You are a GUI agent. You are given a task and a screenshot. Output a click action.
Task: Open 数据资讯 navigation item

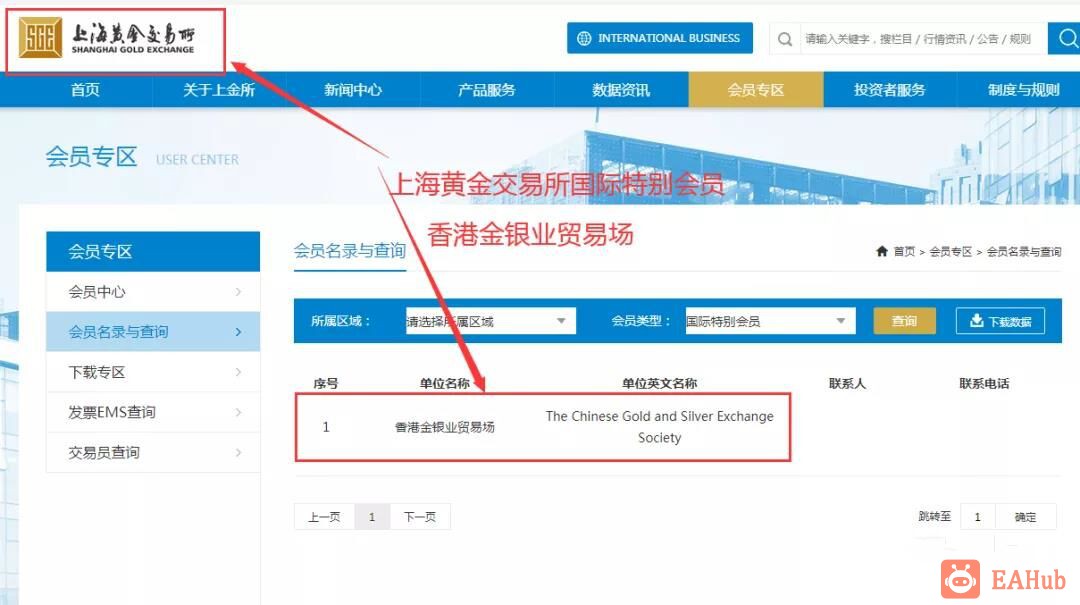(x=621, y=90)
